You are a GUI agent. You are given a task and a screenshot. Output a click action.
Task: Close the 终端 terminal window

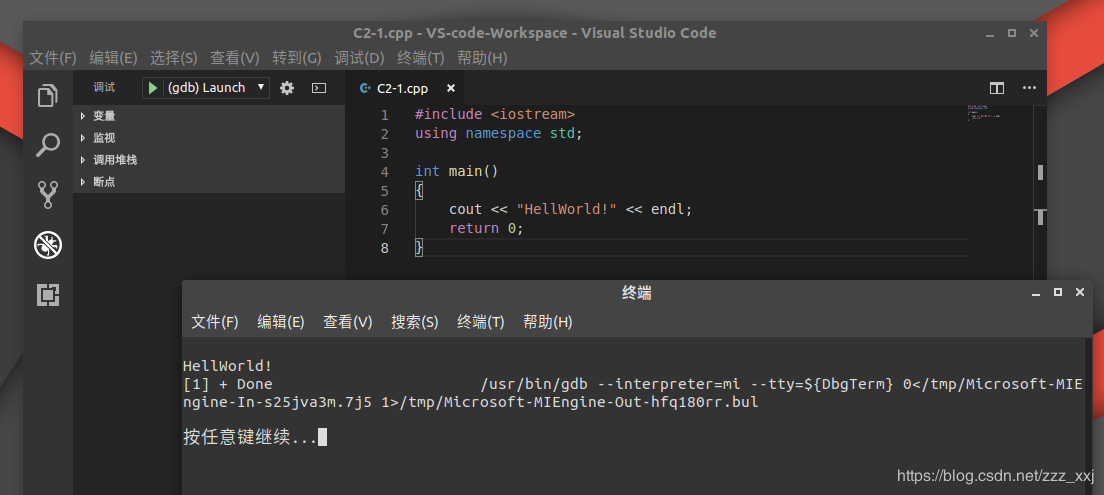pos(1079,292)
